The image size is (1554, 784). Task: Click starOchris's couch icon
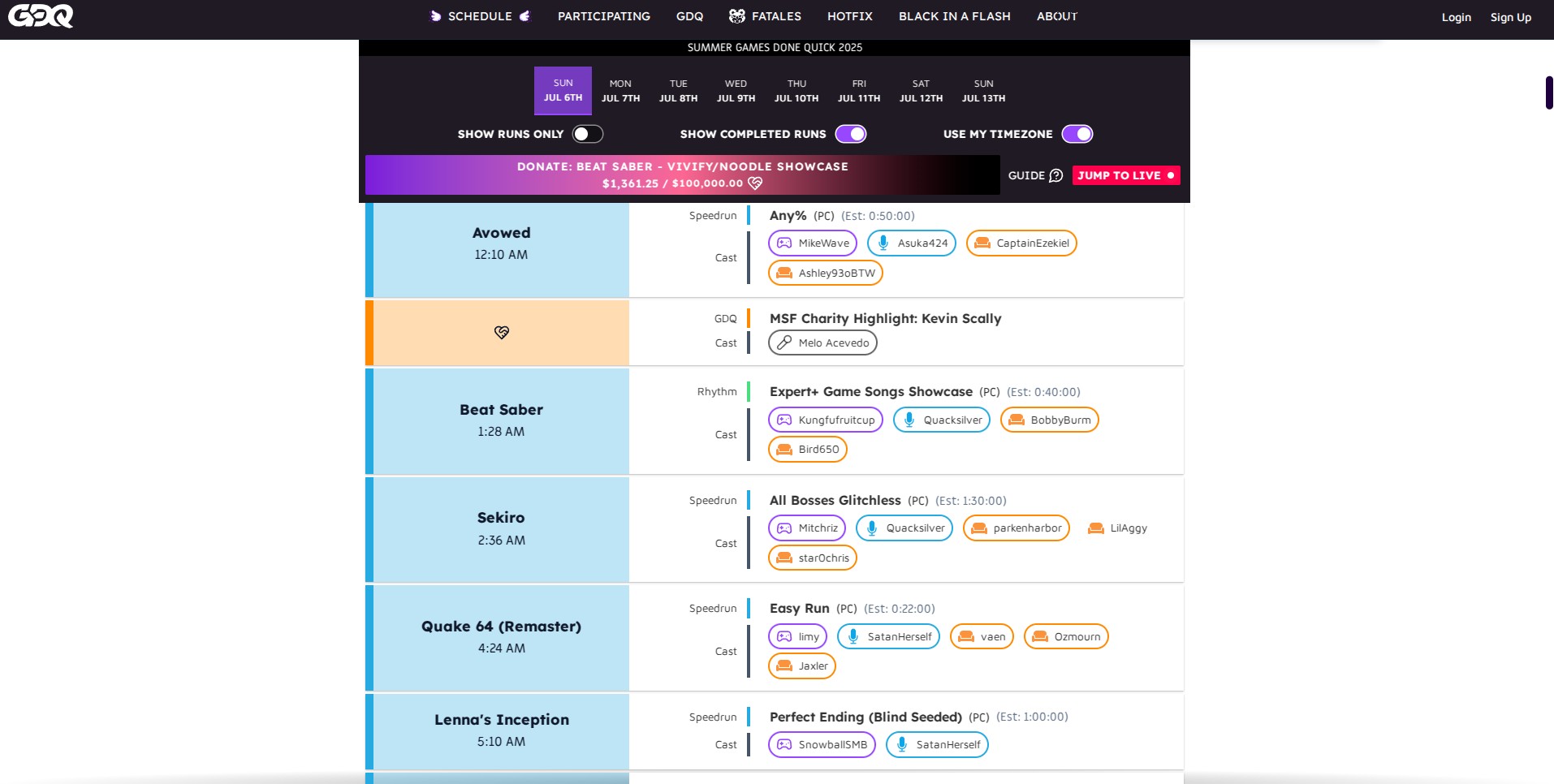pos(784,558)
